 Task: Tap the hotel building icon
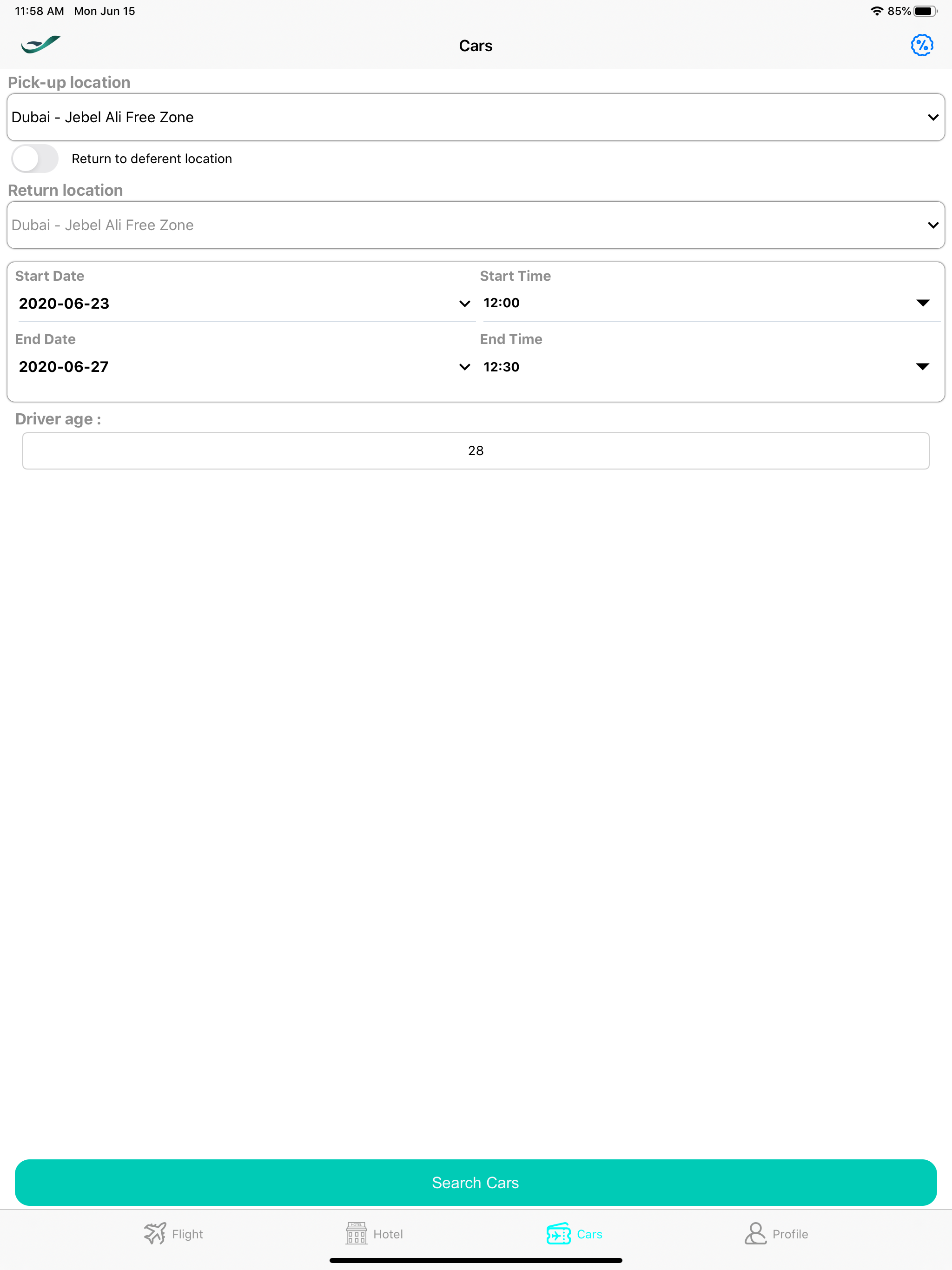tap(356, 1233)
